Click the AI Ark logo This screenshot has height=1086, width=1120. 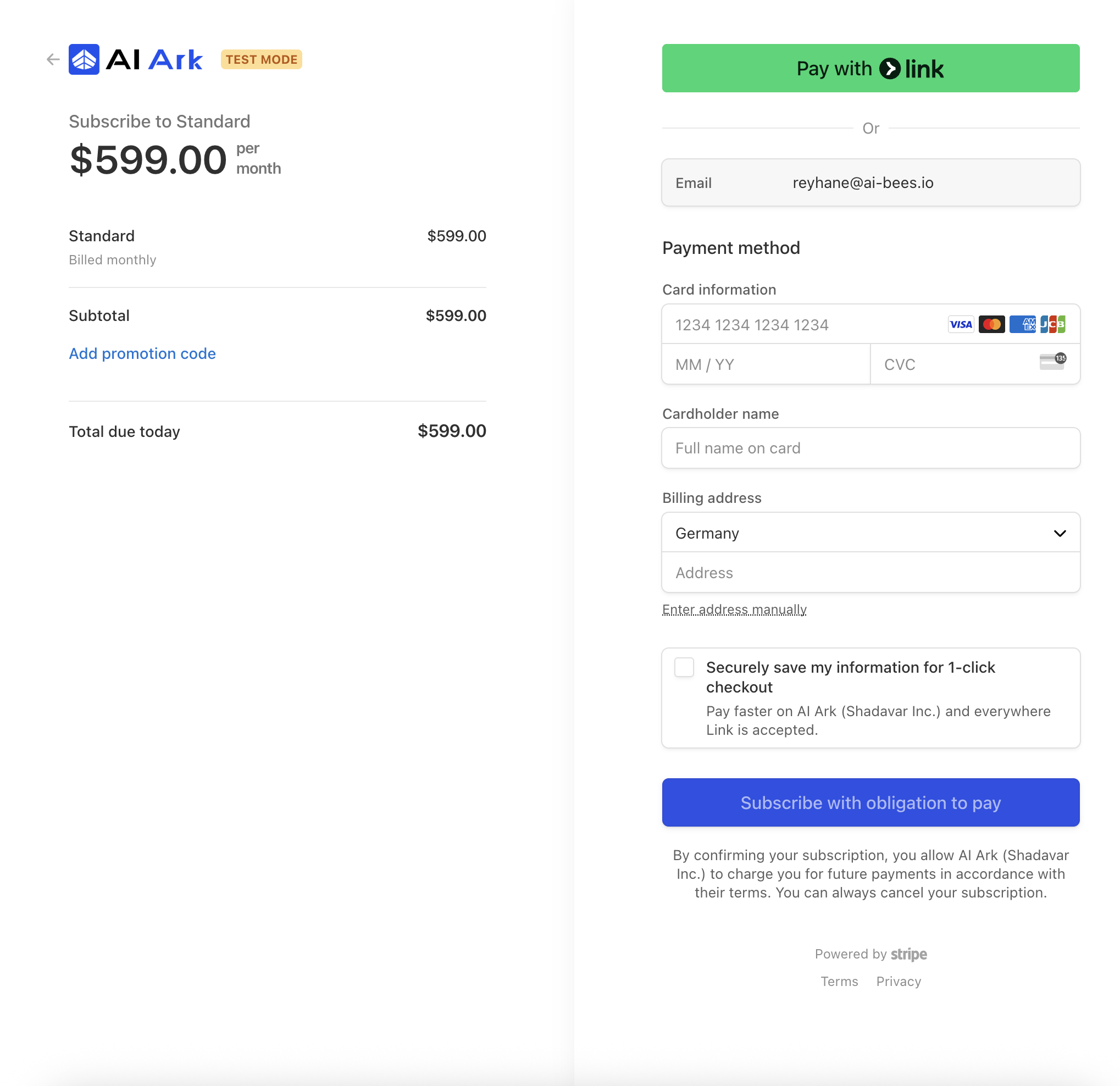136,59
